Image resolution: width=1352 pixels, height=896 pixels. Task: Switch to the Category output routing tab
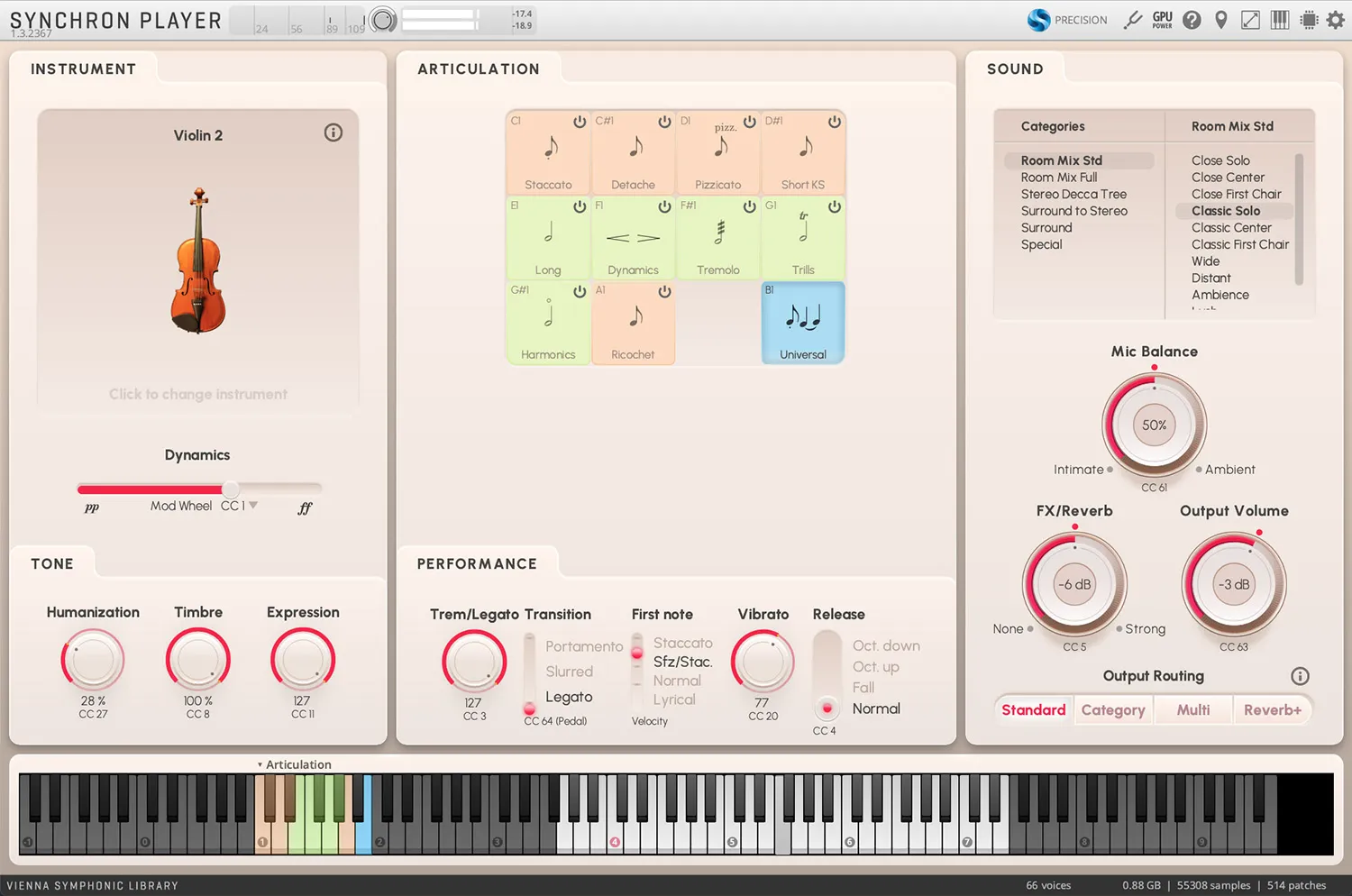click(x=1113, y=710)
